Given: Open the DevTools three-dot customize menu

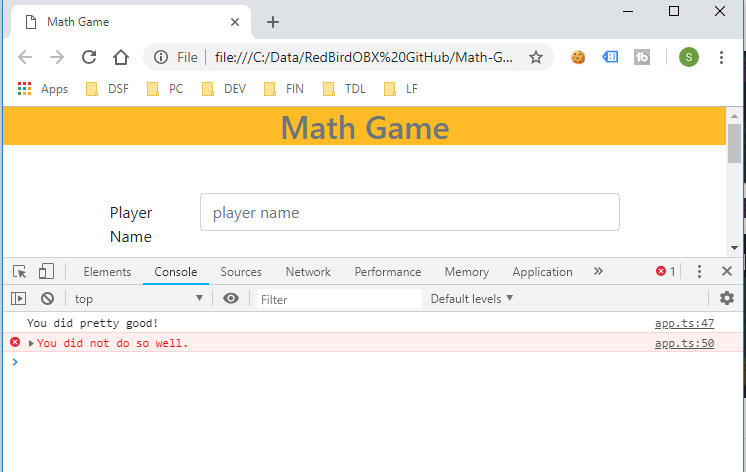Looking at the screenshot, I should click(x=699, y=271).
